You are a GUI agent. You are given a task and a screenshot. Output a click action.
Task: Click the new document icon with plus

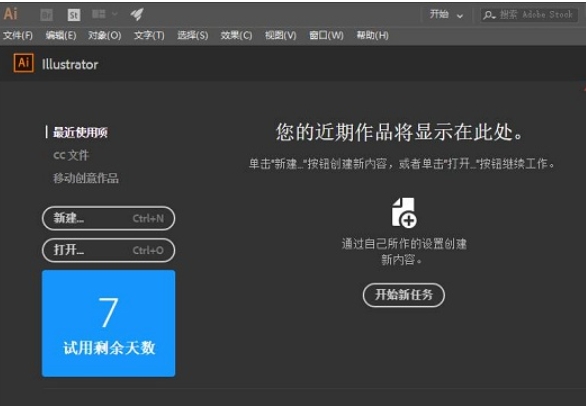click(404, 213)
